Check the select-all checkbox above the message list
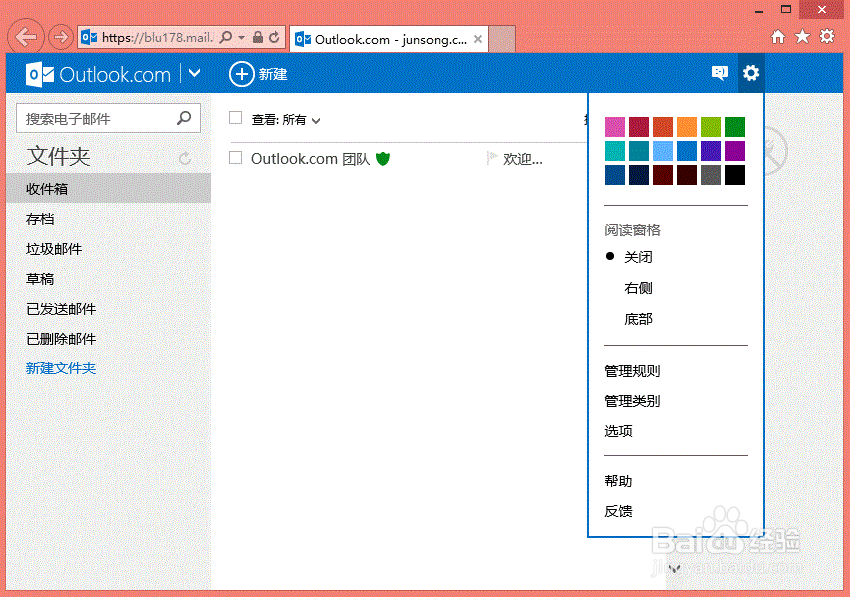This screenshot has width=850, height=597. (236, 119)
